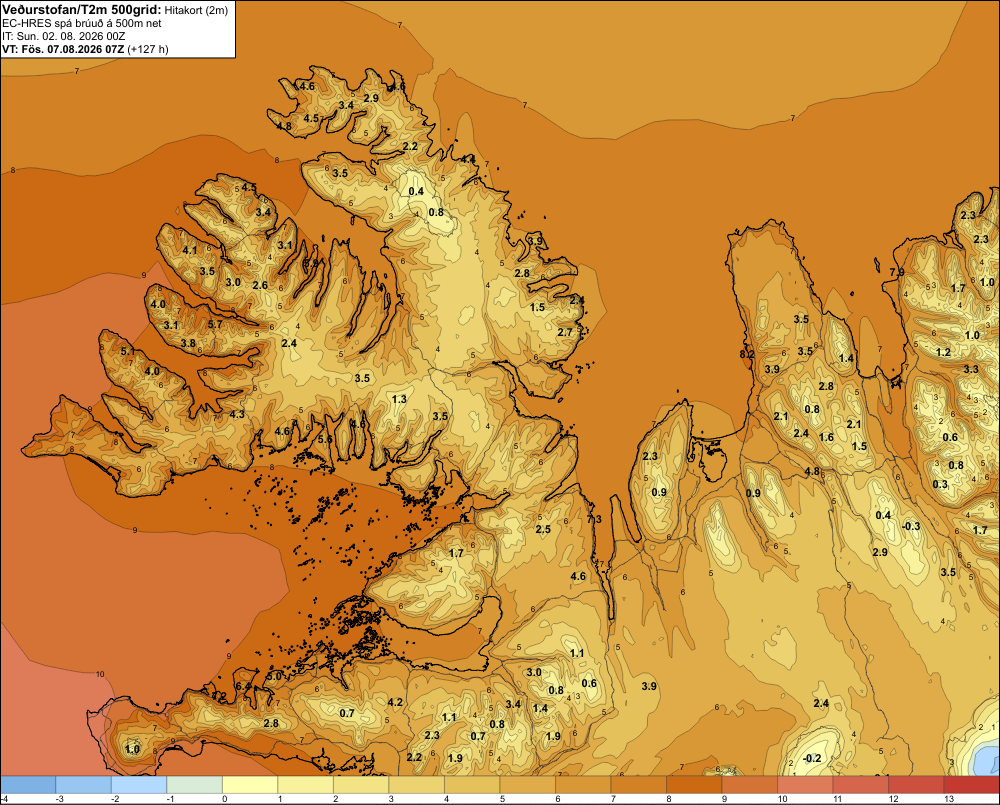The height and width of the screenshot is (805, 1000).
Task: Click the legend tick label 13
Action: [949, 799]
